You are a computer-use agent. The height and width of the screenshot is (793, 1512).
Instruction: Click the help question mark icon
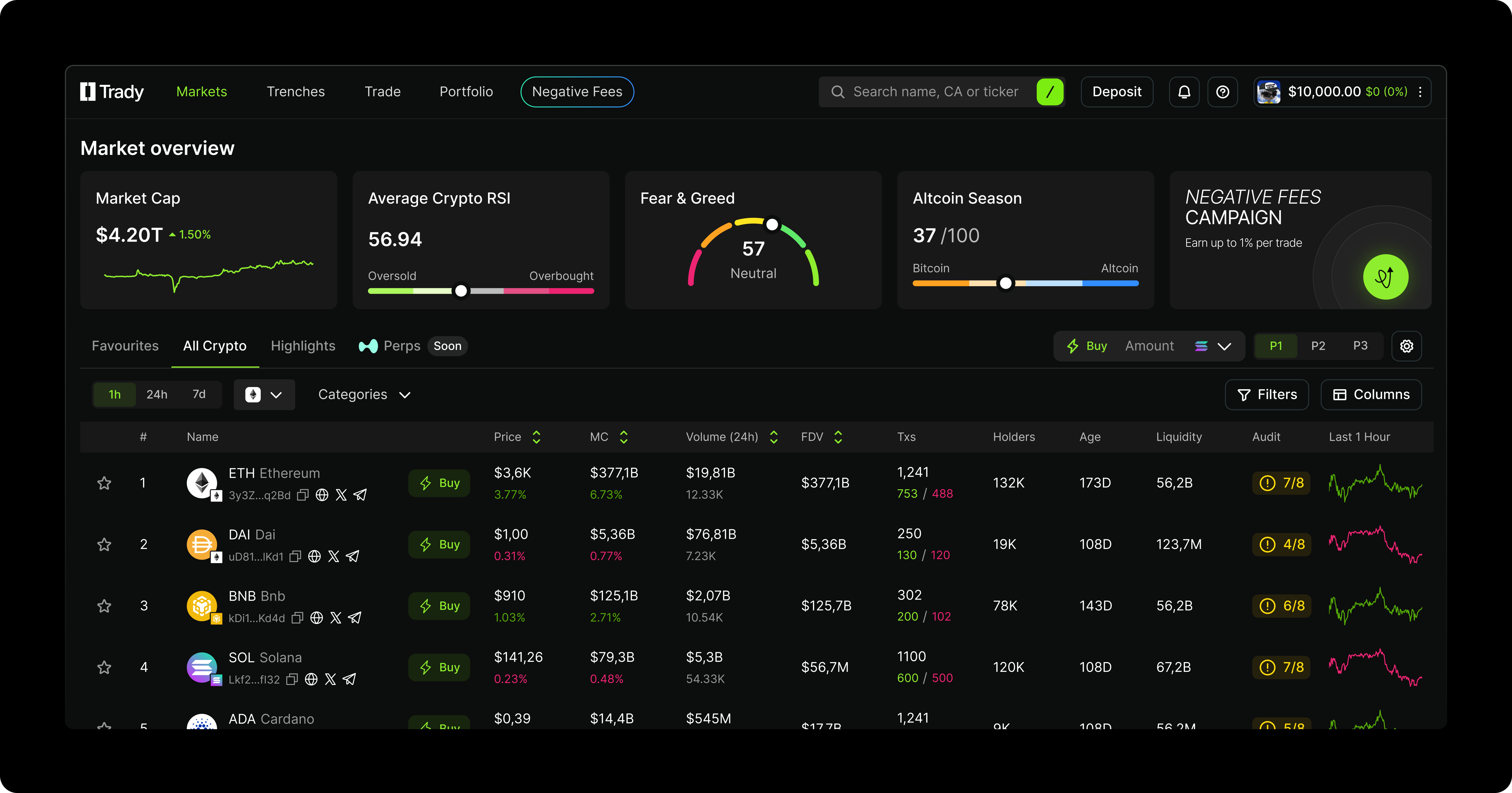(1223, 92)
